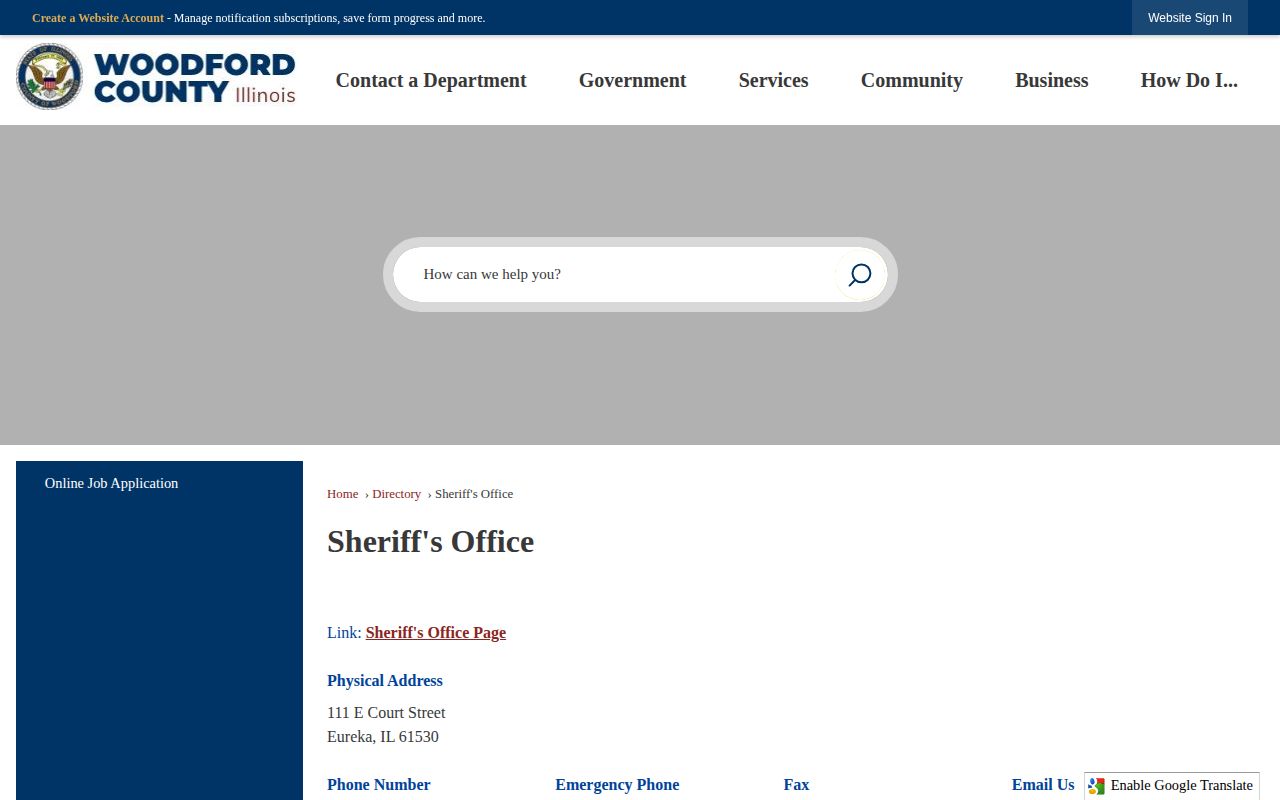
Task: Click Enable Google Translate button
Action: click(x=1171, y=786)
